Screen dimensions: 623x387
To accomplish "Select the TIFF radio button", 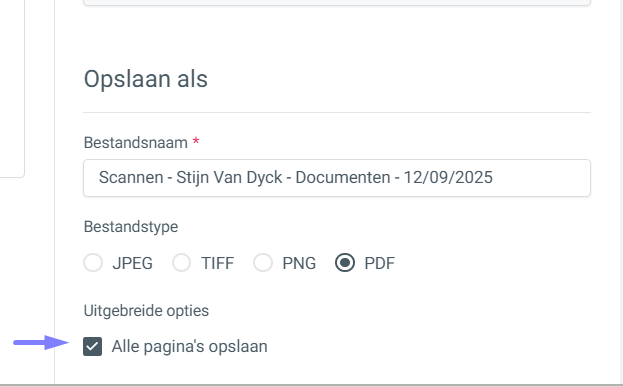I will pos(181,263).
